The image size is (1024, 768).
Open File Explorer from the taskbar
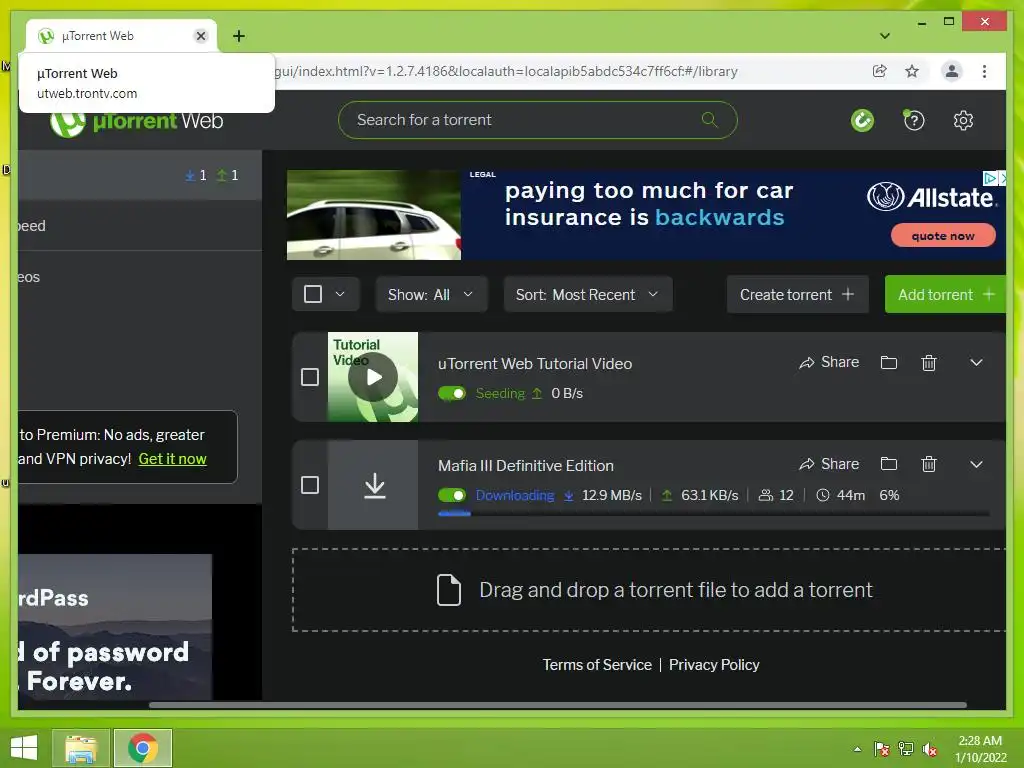(81, 748)
